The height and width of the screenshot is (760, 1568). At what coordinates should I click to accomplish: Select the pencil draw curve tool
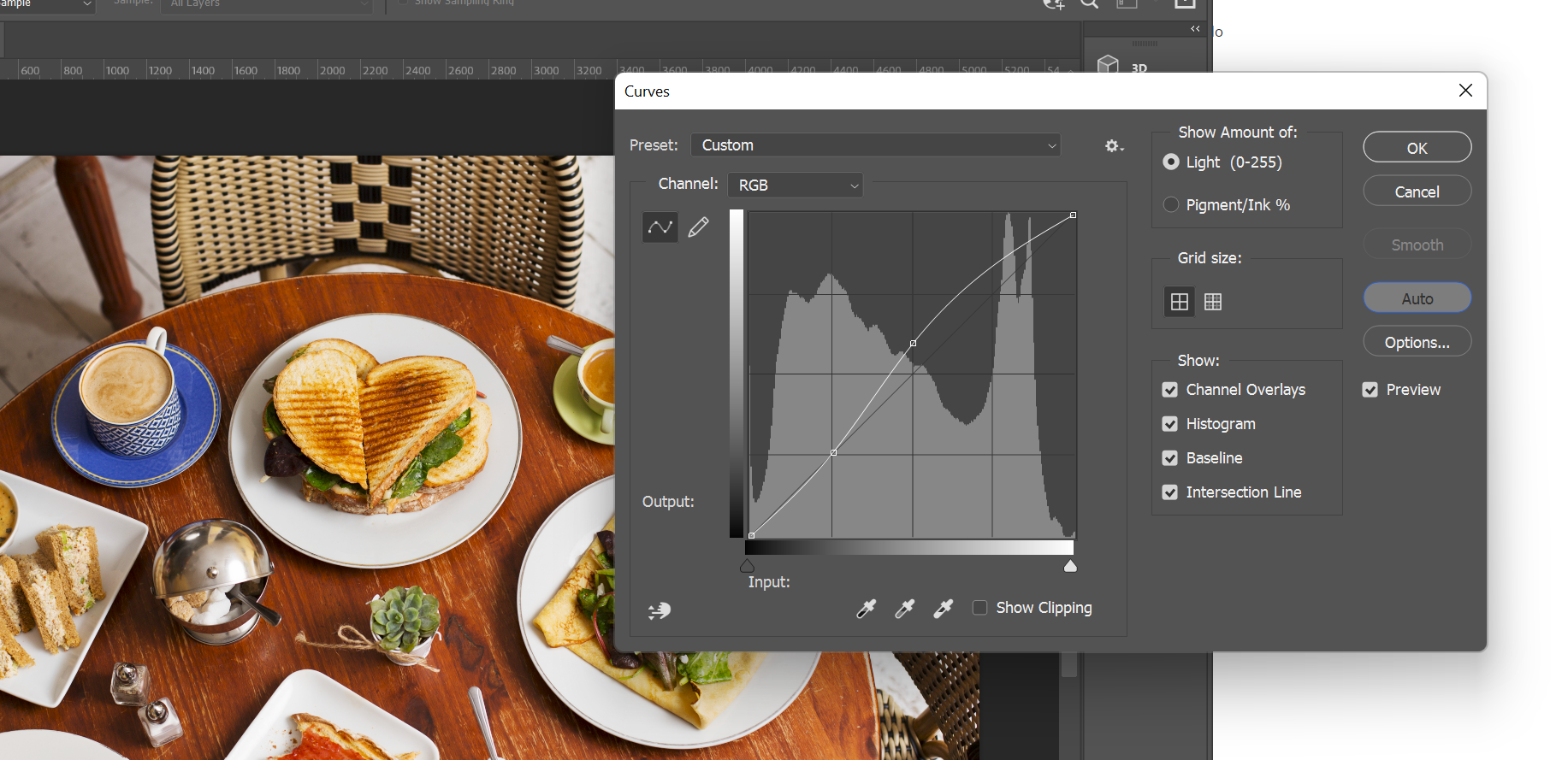click(698, 227)
